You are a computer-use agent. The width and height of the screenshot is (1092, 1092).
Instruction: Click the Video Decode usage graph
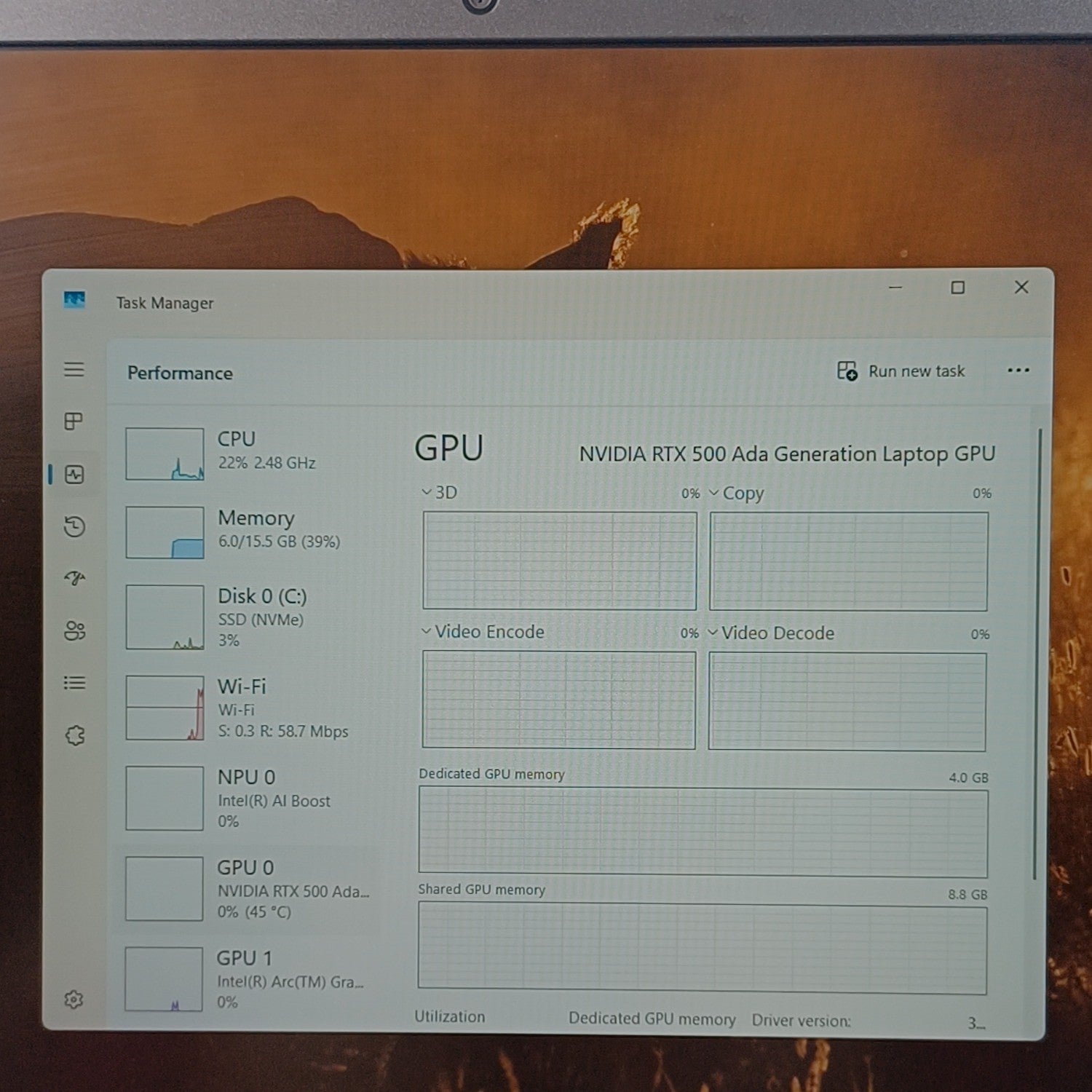pos(847,702)
